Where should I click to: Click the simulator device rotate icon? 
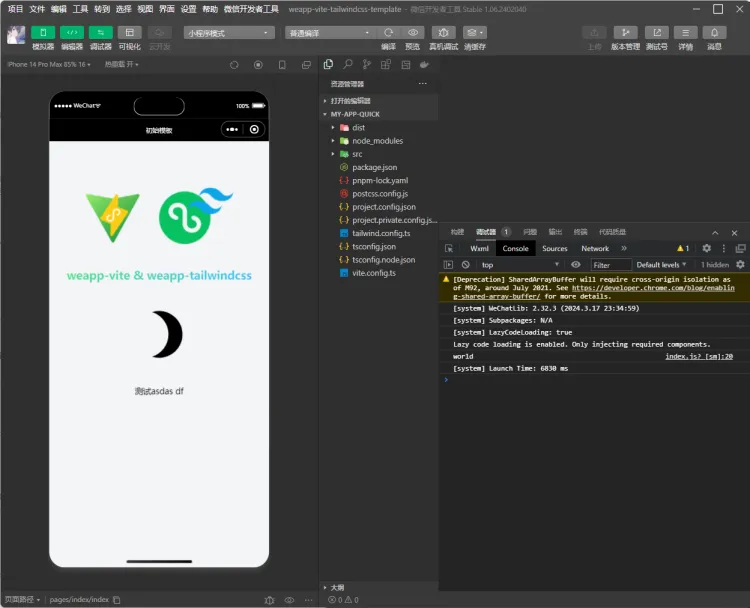pos(282,65)
